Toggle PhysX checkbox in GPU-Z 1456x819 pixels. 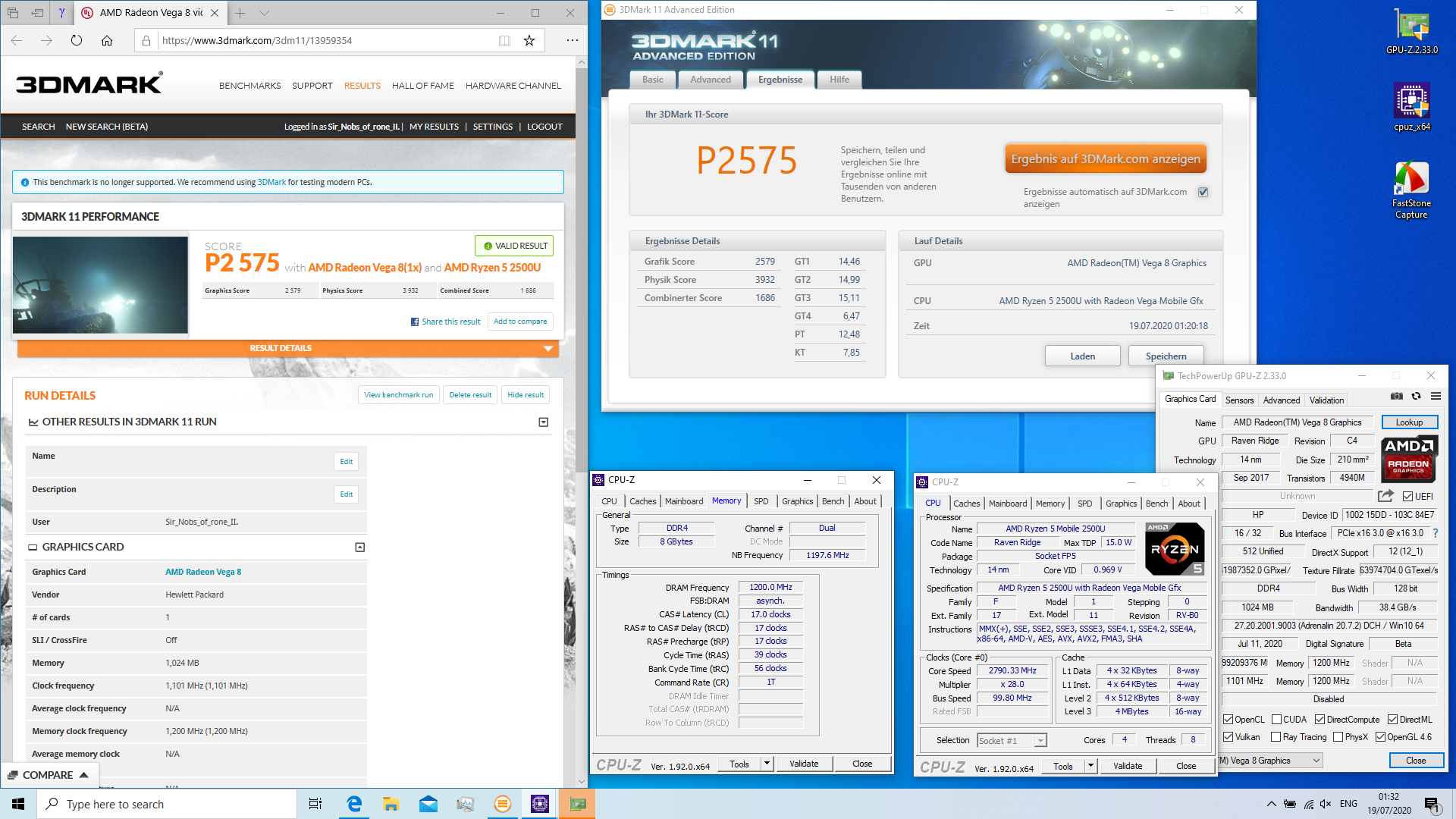[1338, 737]
